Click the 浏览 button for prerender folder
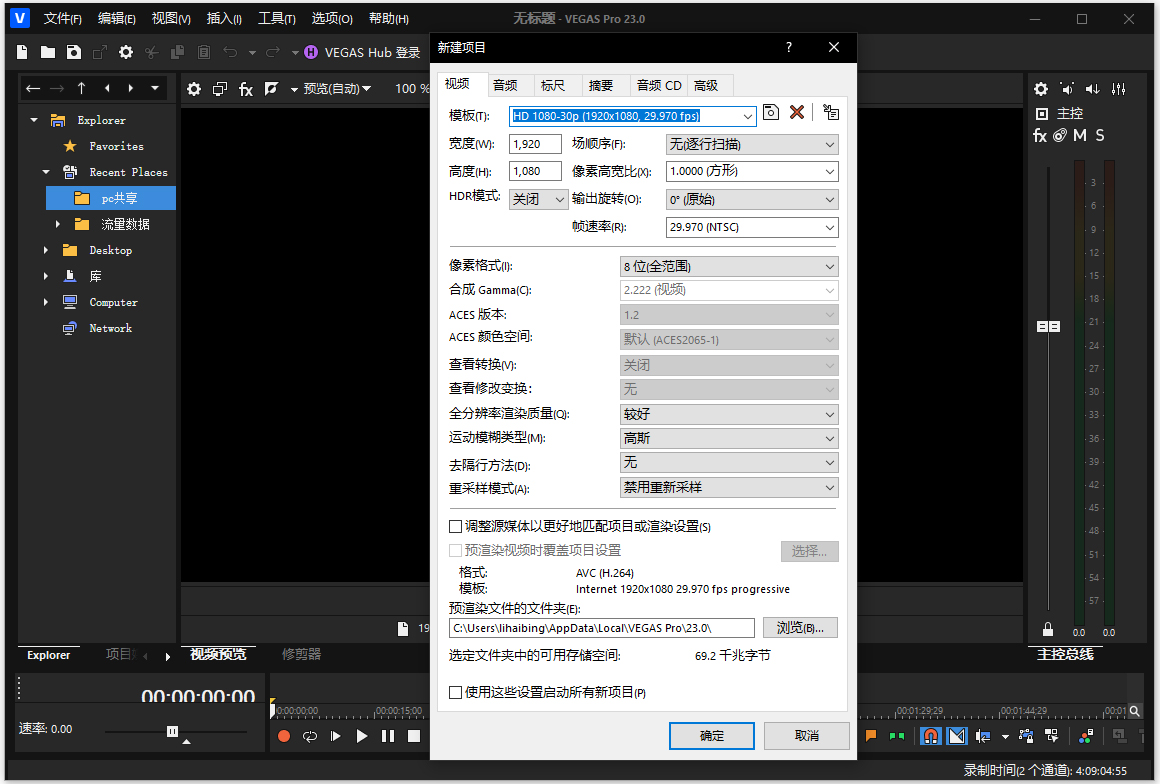Screen dimensions: 1160x784 click(800, 627)
